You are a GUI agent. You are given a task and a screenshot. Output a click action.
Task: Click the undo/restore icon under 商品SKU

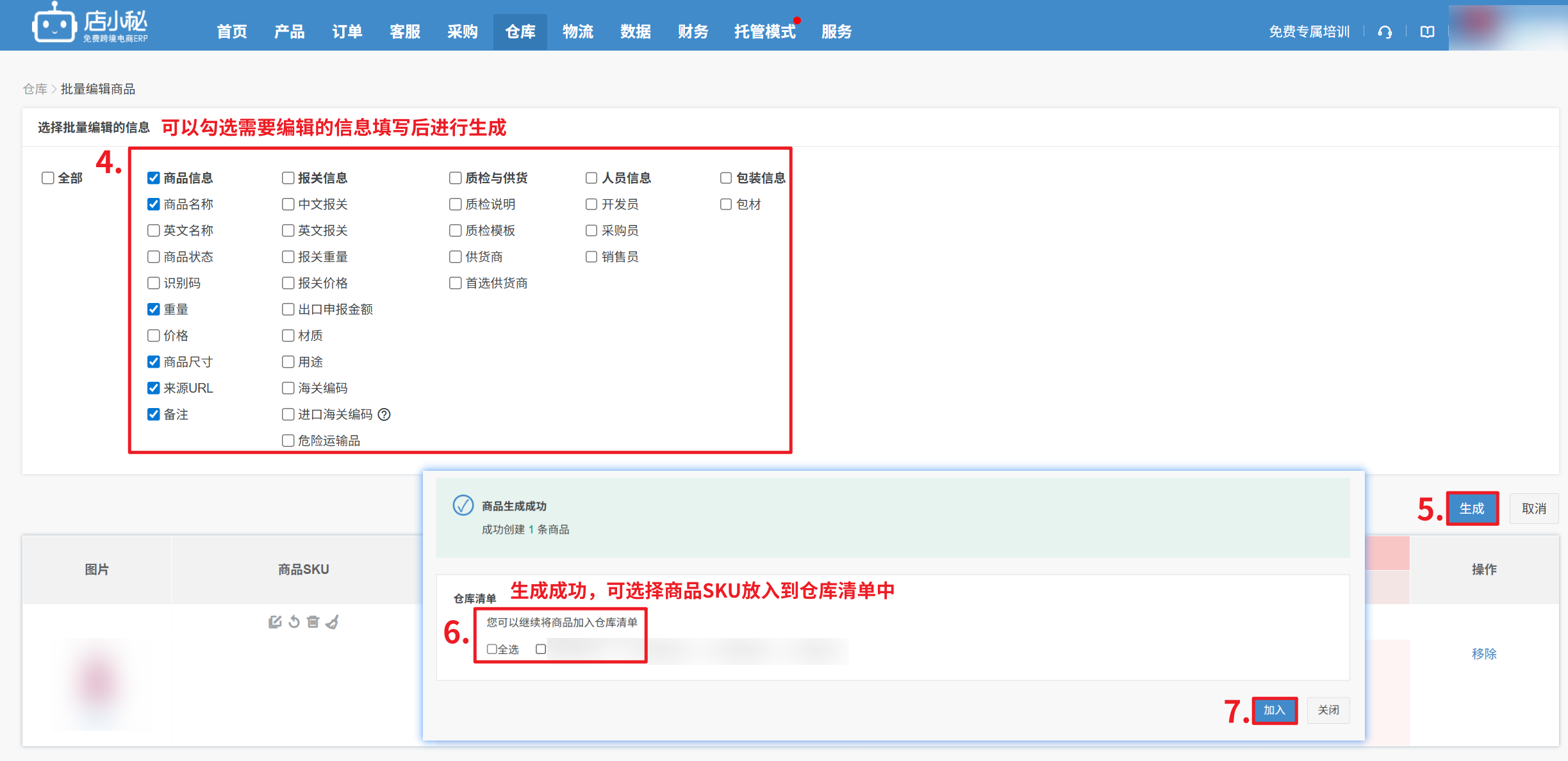coord(294,622)
